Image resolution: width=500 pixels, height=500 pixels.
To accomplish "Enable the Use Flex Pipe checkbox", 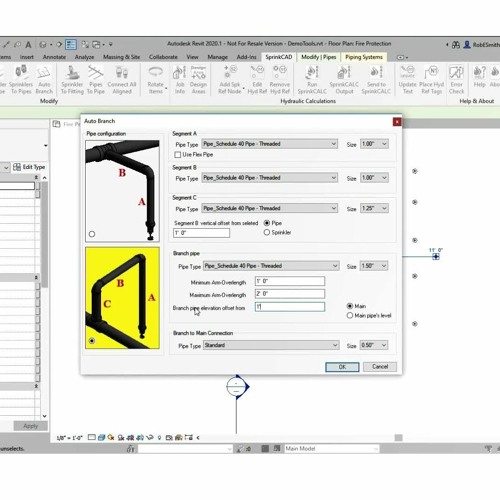I will 178,155.
